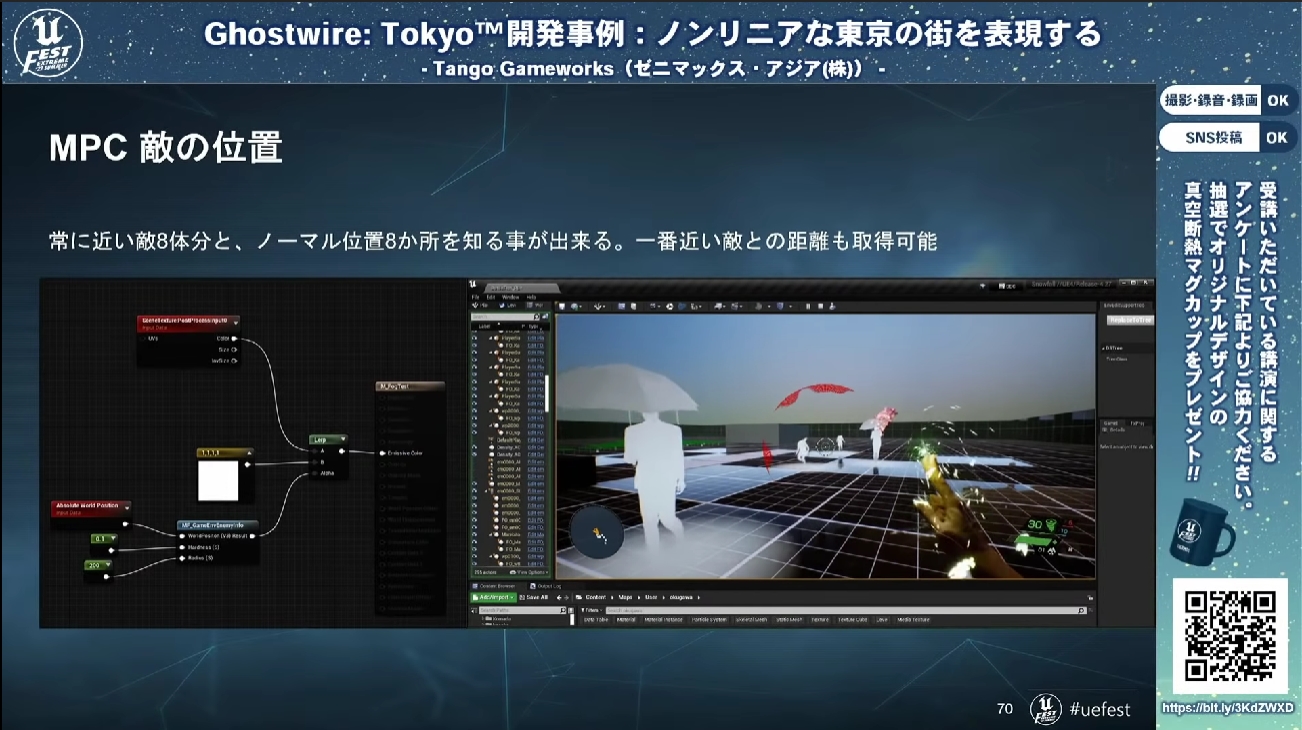Viewport: 1302px width, 730px height.
Task: Click the Radius (S) input pin
Action: coord(182,558)
